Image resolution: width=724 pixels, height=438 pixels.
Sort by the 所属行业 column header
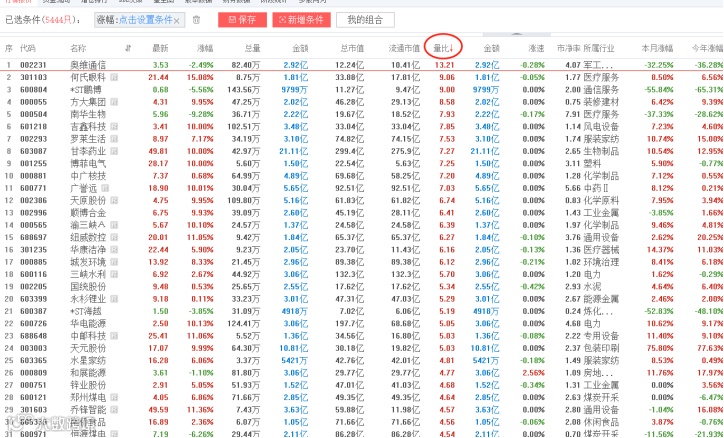click(x=599, y=48)
